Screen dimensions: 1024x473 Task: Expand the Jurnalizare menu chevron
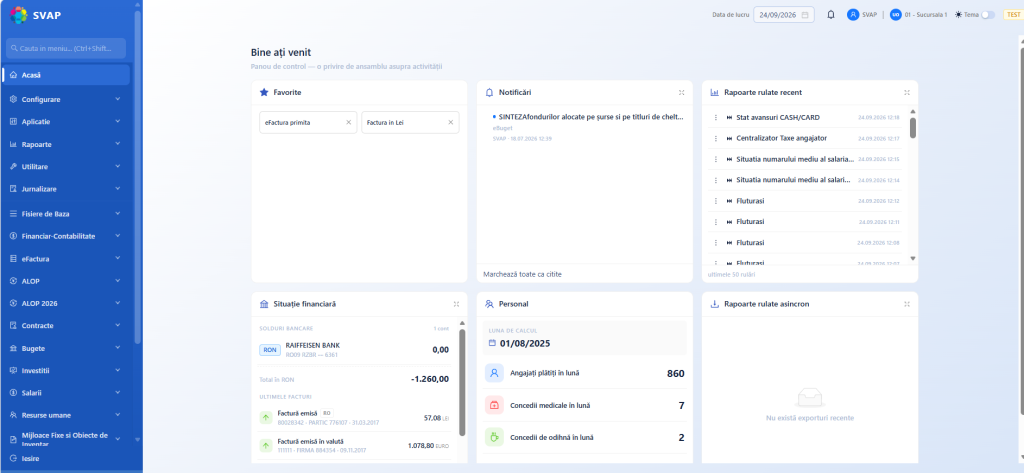coord(118,189)
